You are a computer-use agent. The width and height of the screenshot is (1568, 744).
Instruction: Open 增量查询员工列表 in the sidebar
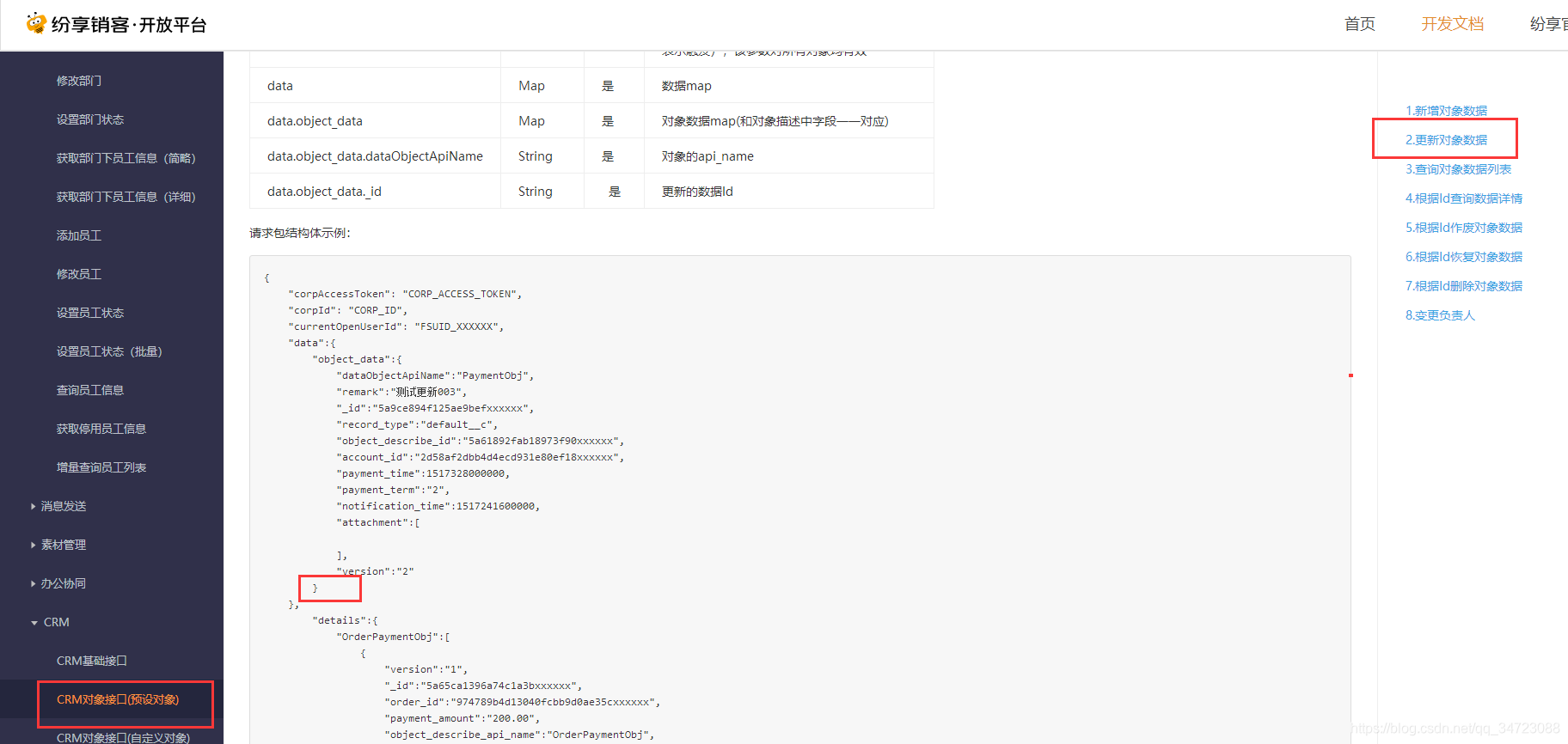coord(101,467)
